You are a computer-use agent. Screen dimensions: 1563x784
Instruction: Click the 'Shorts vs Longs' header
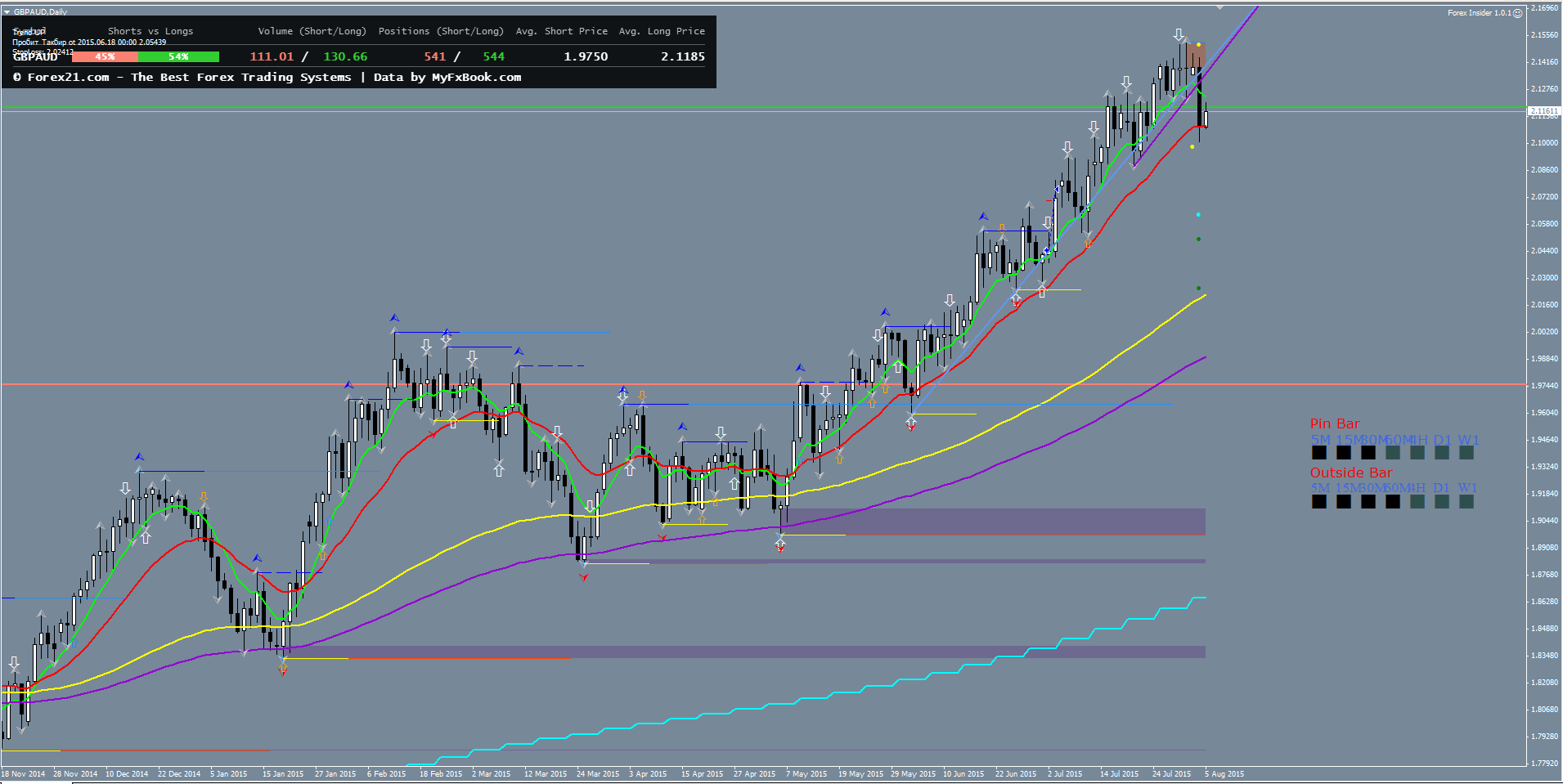[x=150, y=31]
